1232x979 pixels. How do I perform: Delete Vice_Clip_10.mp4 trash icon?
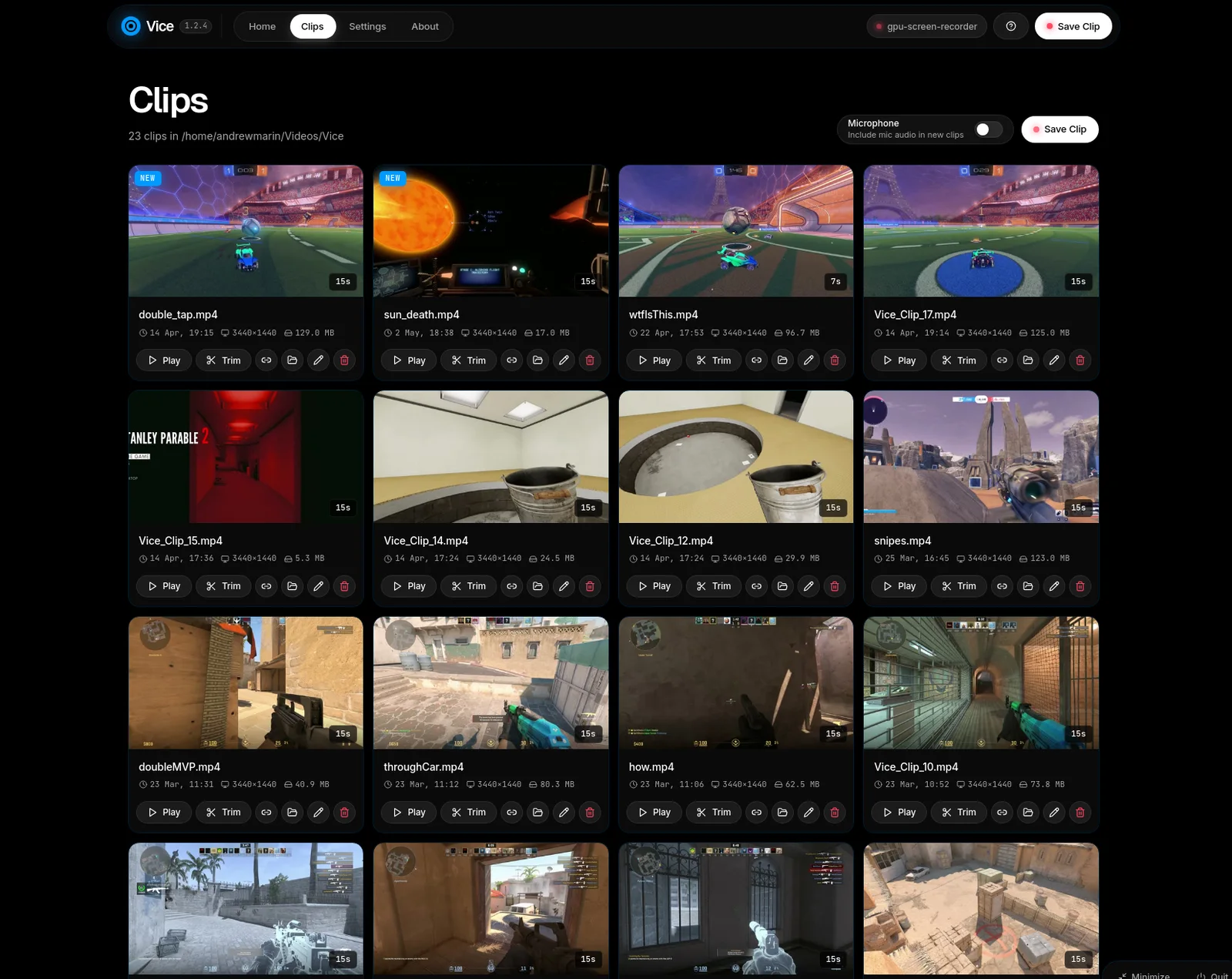pos(1080,812)
